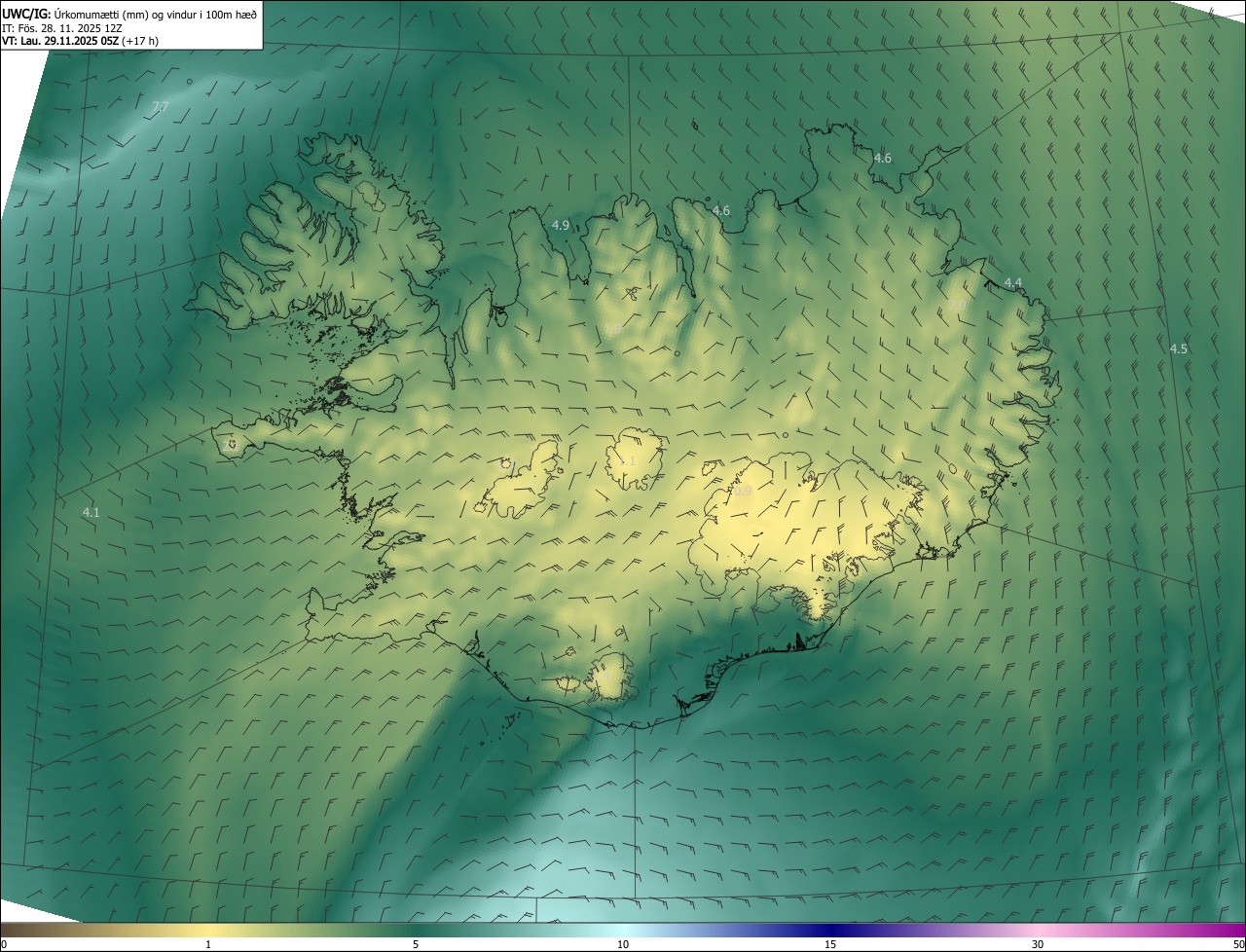Click the 0.9 value on the glacier
Screen dimensions: 1246x952
743,492
